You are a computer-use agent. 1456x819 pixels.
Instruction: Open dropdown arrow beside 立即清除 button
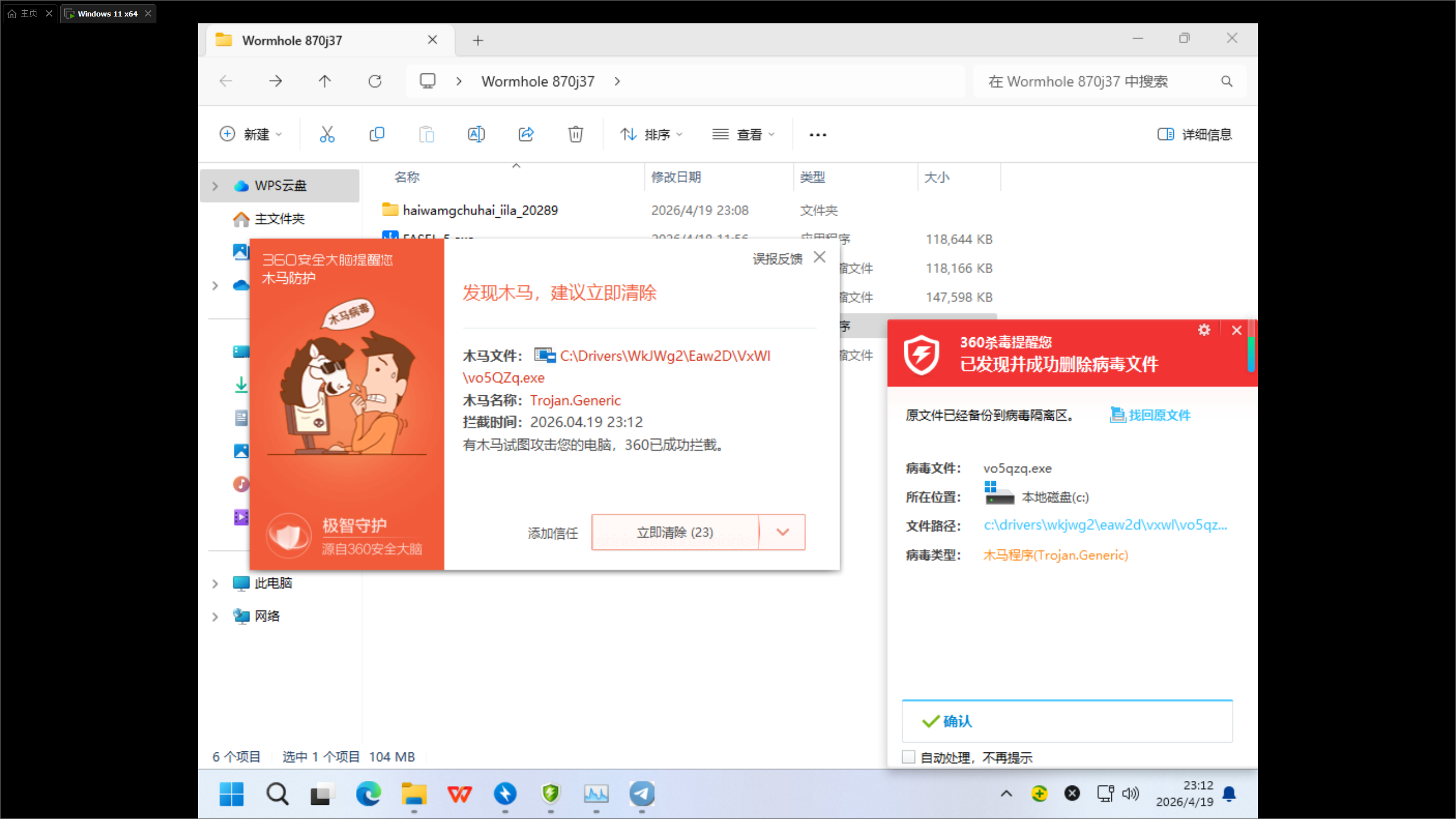pos(783,532)
